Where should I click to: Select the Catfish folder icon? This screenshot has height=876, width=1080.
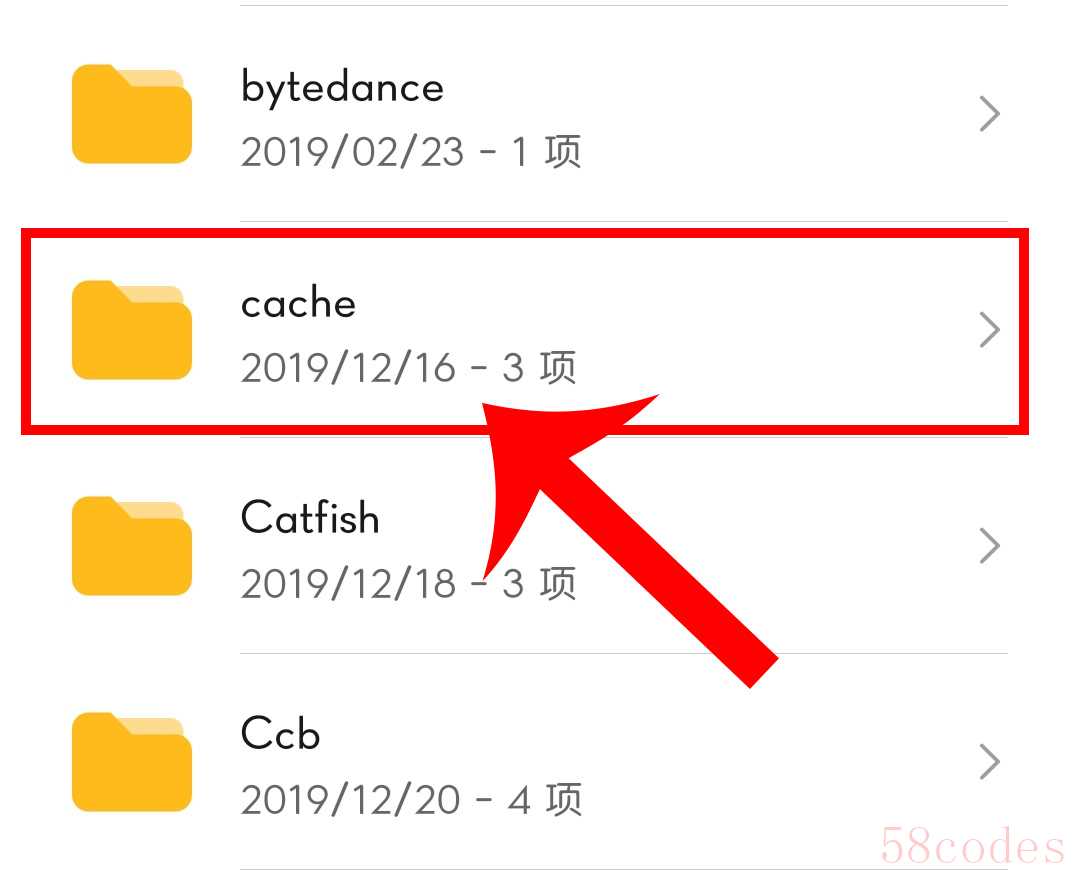pyautogui.click(x=132, y=545)
